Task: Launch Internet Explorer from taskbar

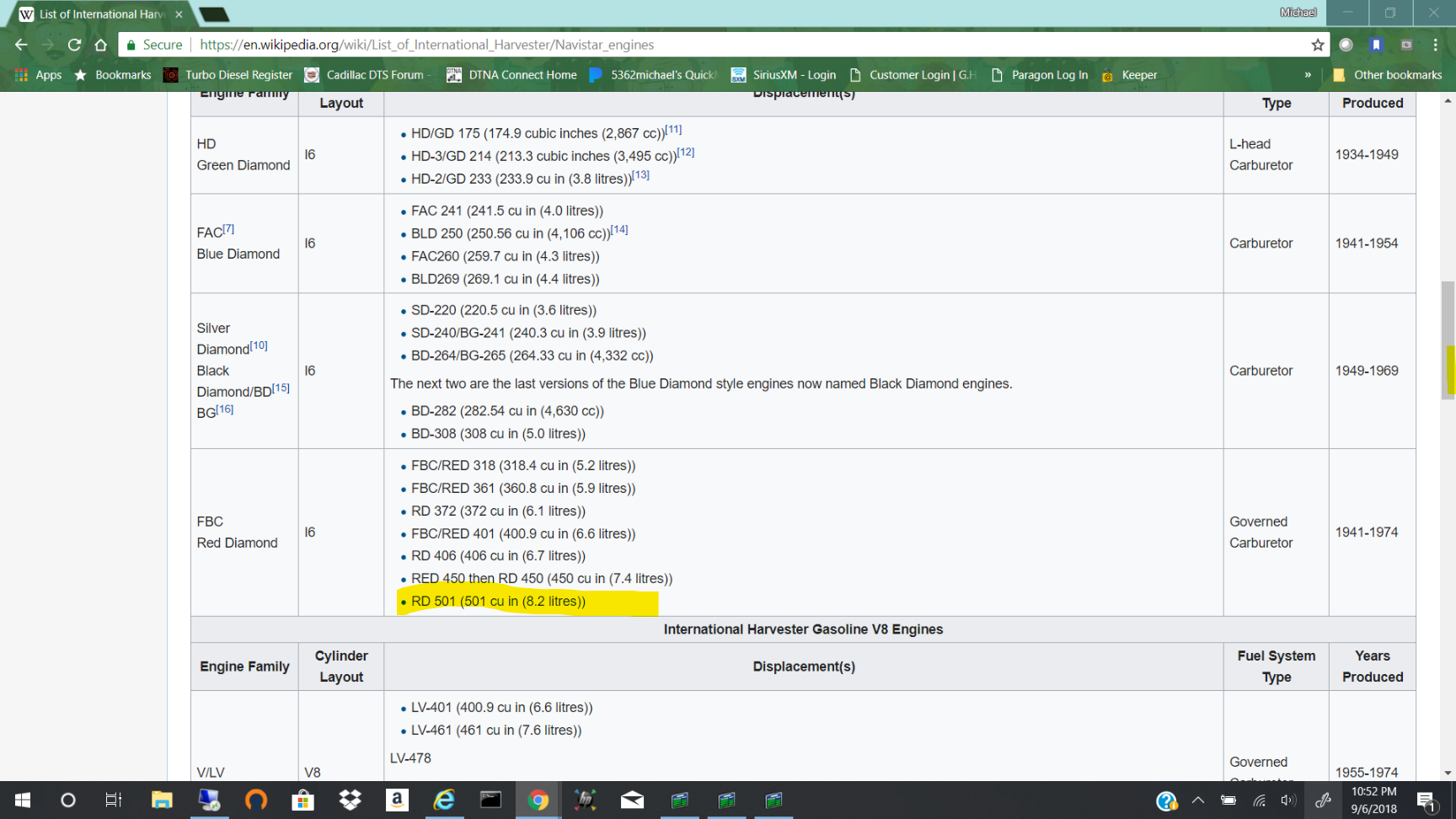Action: coord(444,800)
